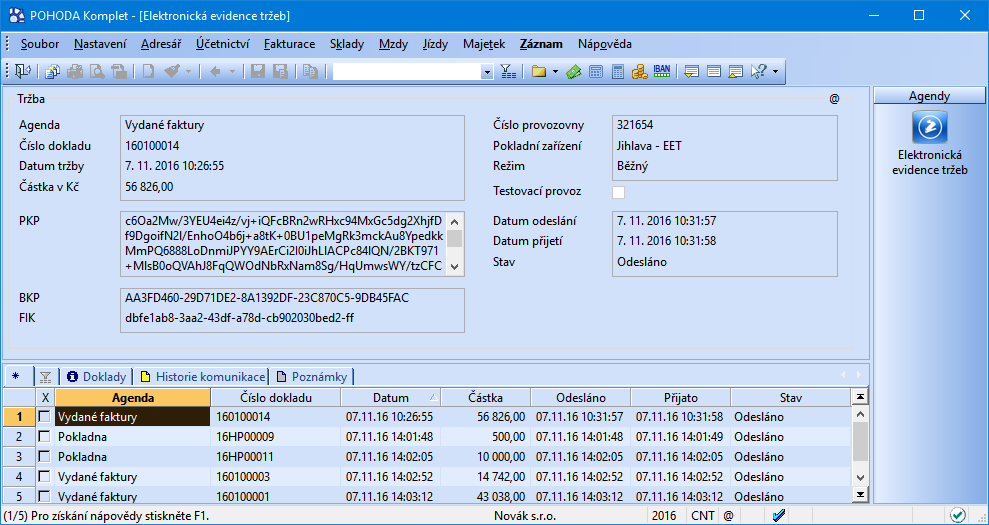Check the X box for row 160100003
The image size is (989, 525).
[x=45, y=476]
